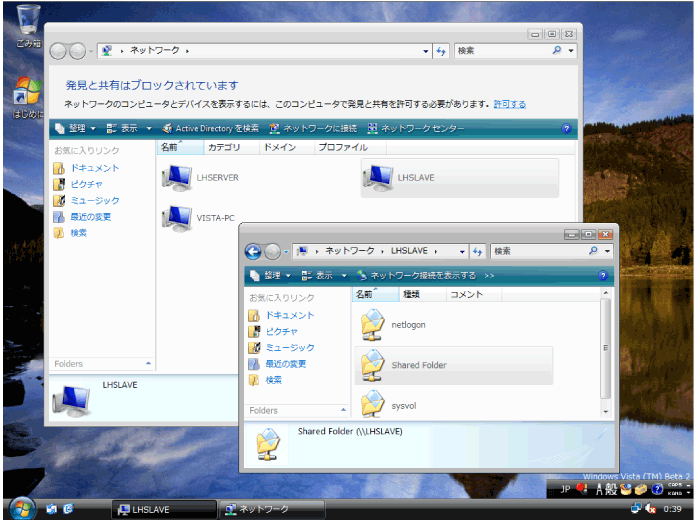Click Active Directory を検索 toolbar button
This screenshot has height=520, width=700.
coord(211,129)
